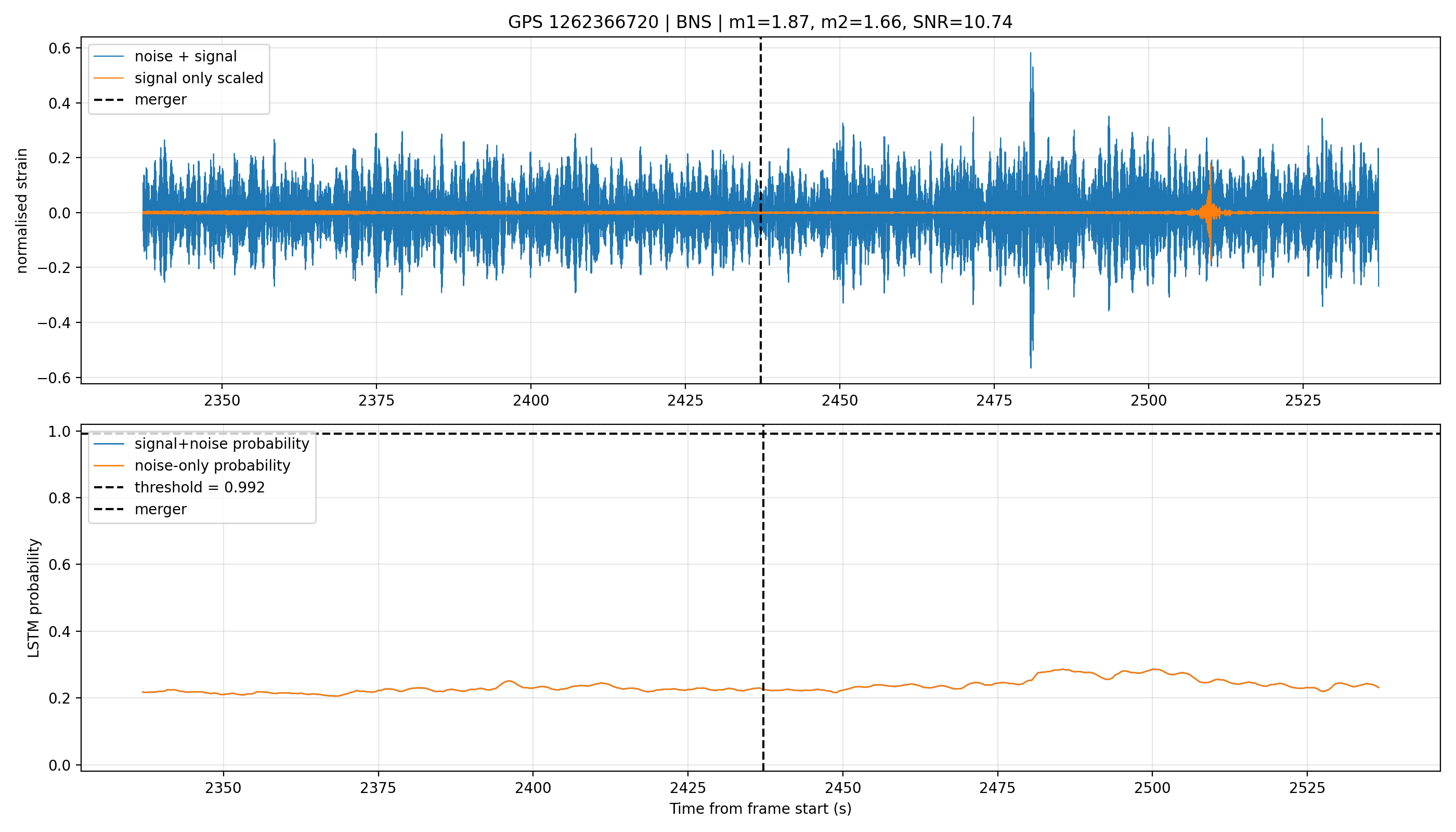
Task: Click the orange 'signal only scaled' legend line
Action: 109,77
